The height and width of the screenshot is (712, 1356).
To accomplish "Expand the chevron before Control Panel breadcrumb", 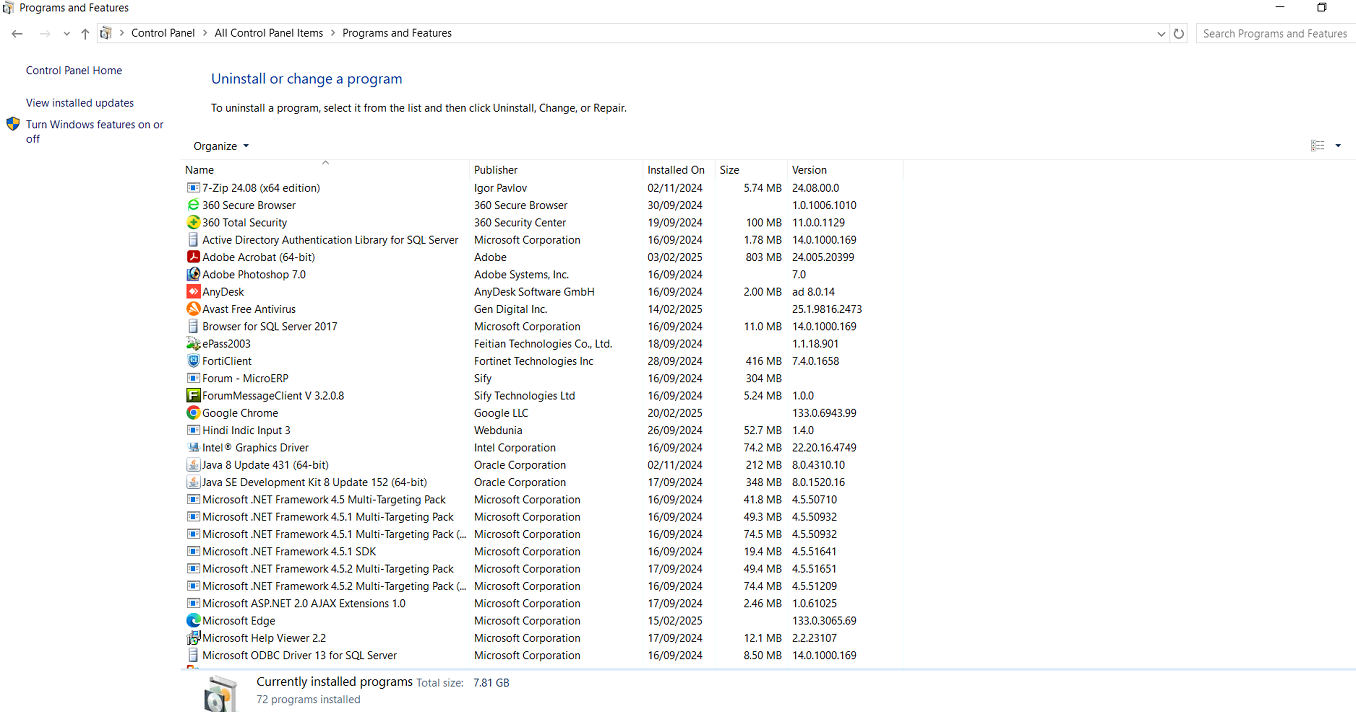I will tap(122, 33).
